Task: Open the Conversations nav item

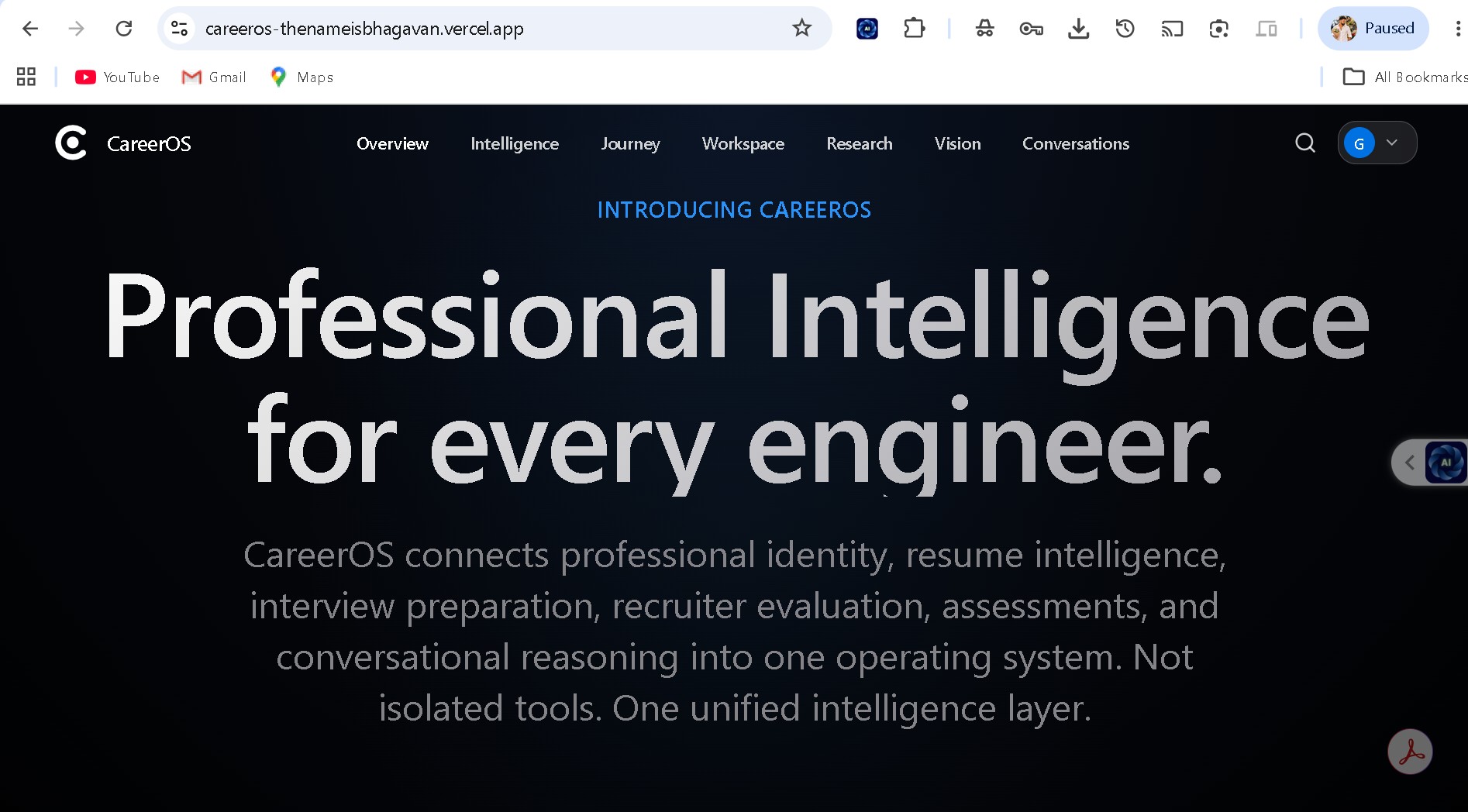Action: coord(1076,143)
